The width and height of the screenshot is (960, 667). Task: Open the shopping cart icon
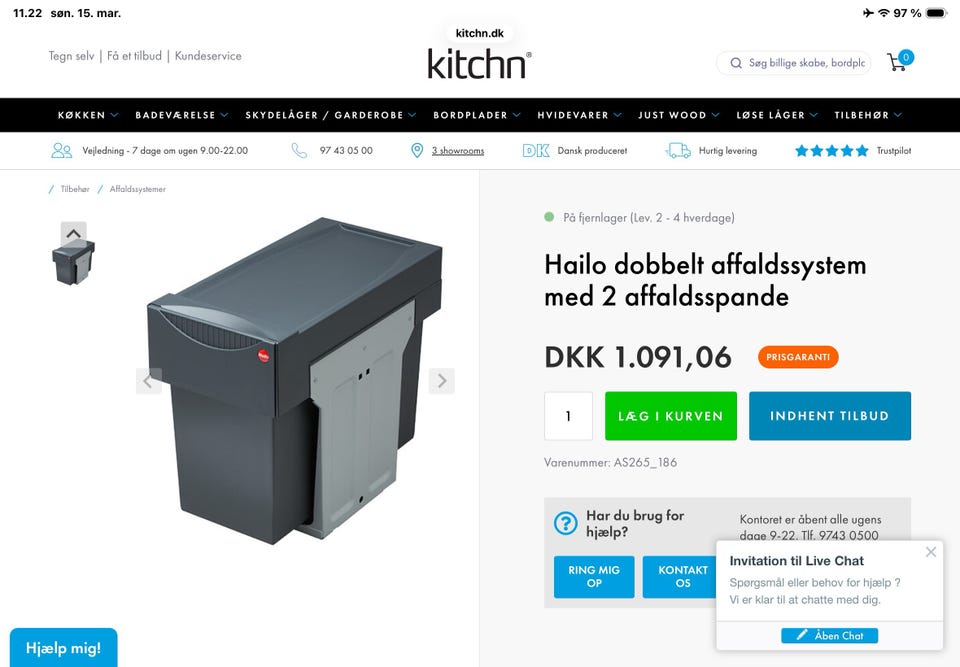pyautogui.click(x=899, y=61)
